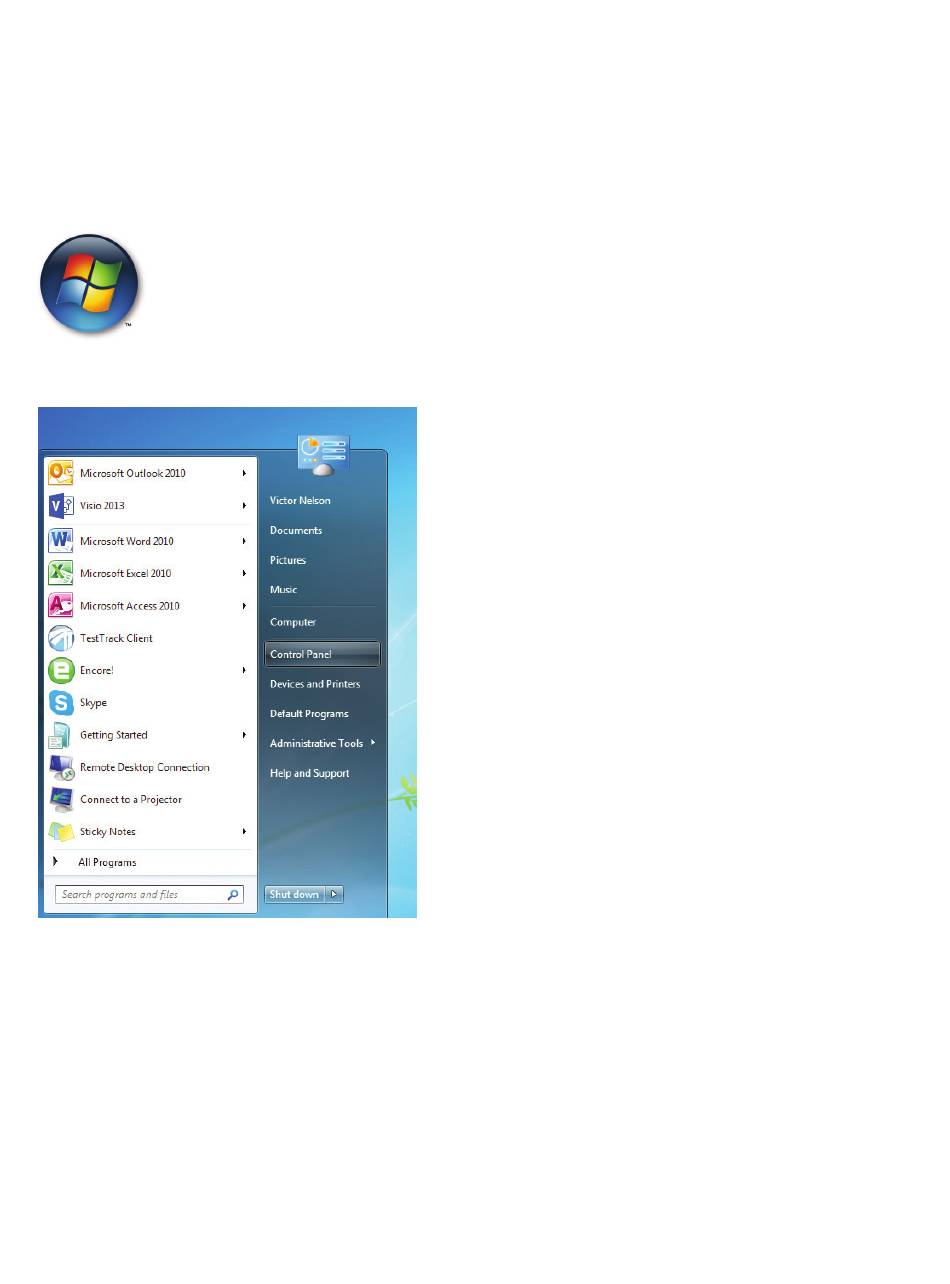Launch Skype from its blue icon
Screen dimensions: 950x1284
click(61, 703)
